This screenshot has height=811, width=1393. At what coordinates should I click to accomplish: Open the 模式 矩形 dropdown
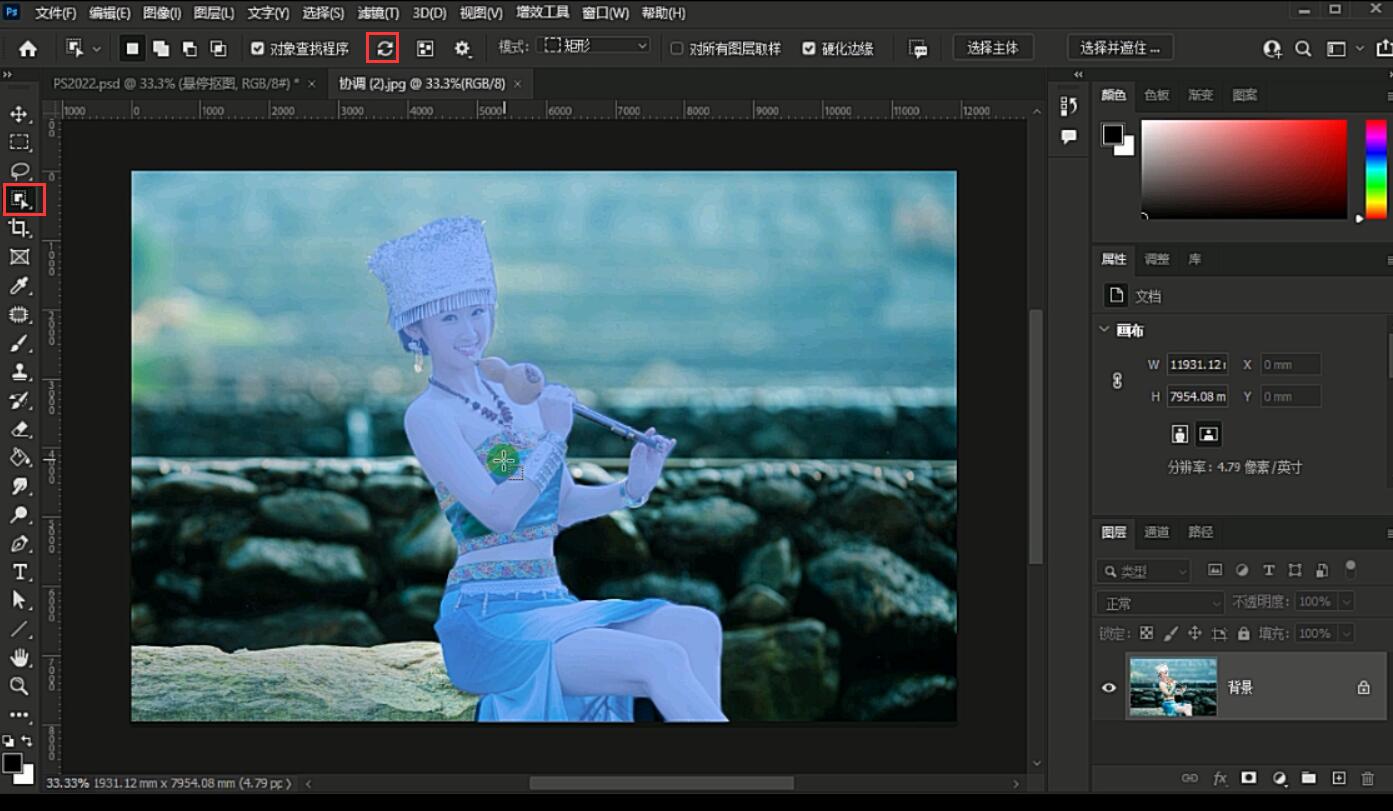[x=594, y=46]
